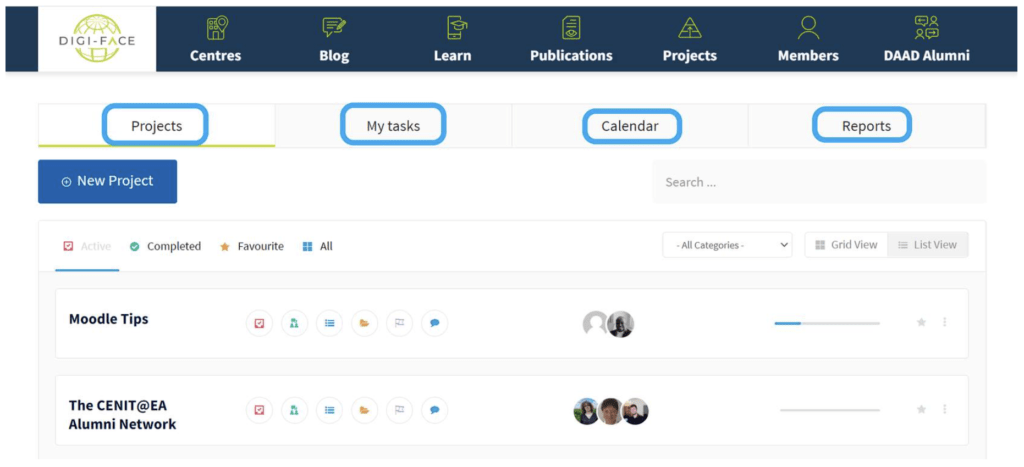Viewport: 1024px width, 467px height.
Task: Switch to Grid View layout
Action: point(846,245)
